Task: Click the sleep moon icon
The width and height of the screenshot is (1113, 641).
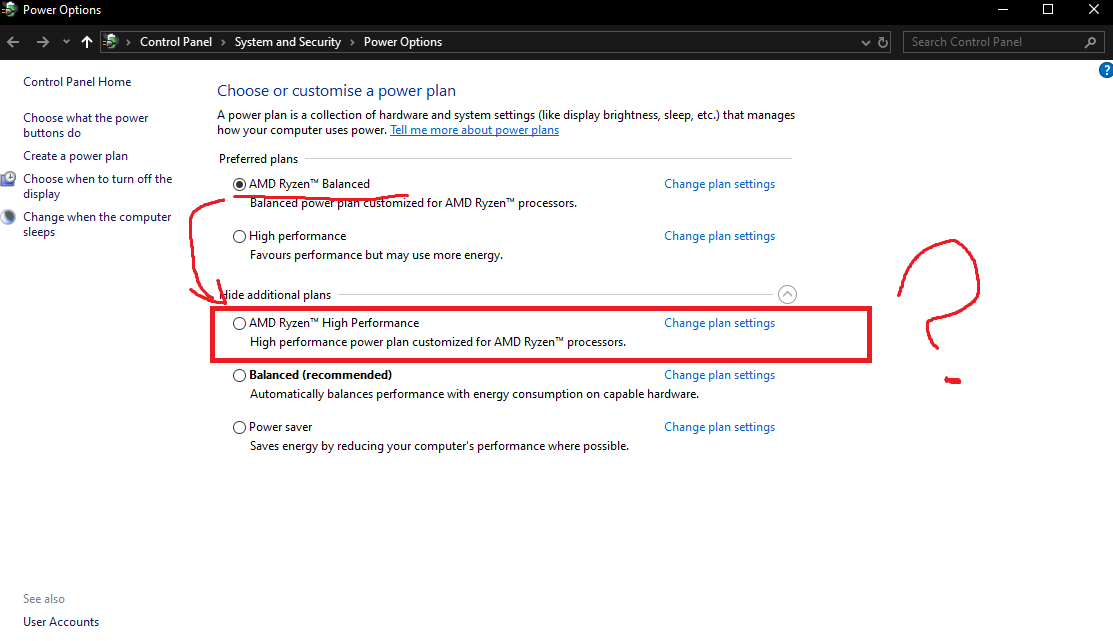Action: pyautogui.click(x=9, y=217)
